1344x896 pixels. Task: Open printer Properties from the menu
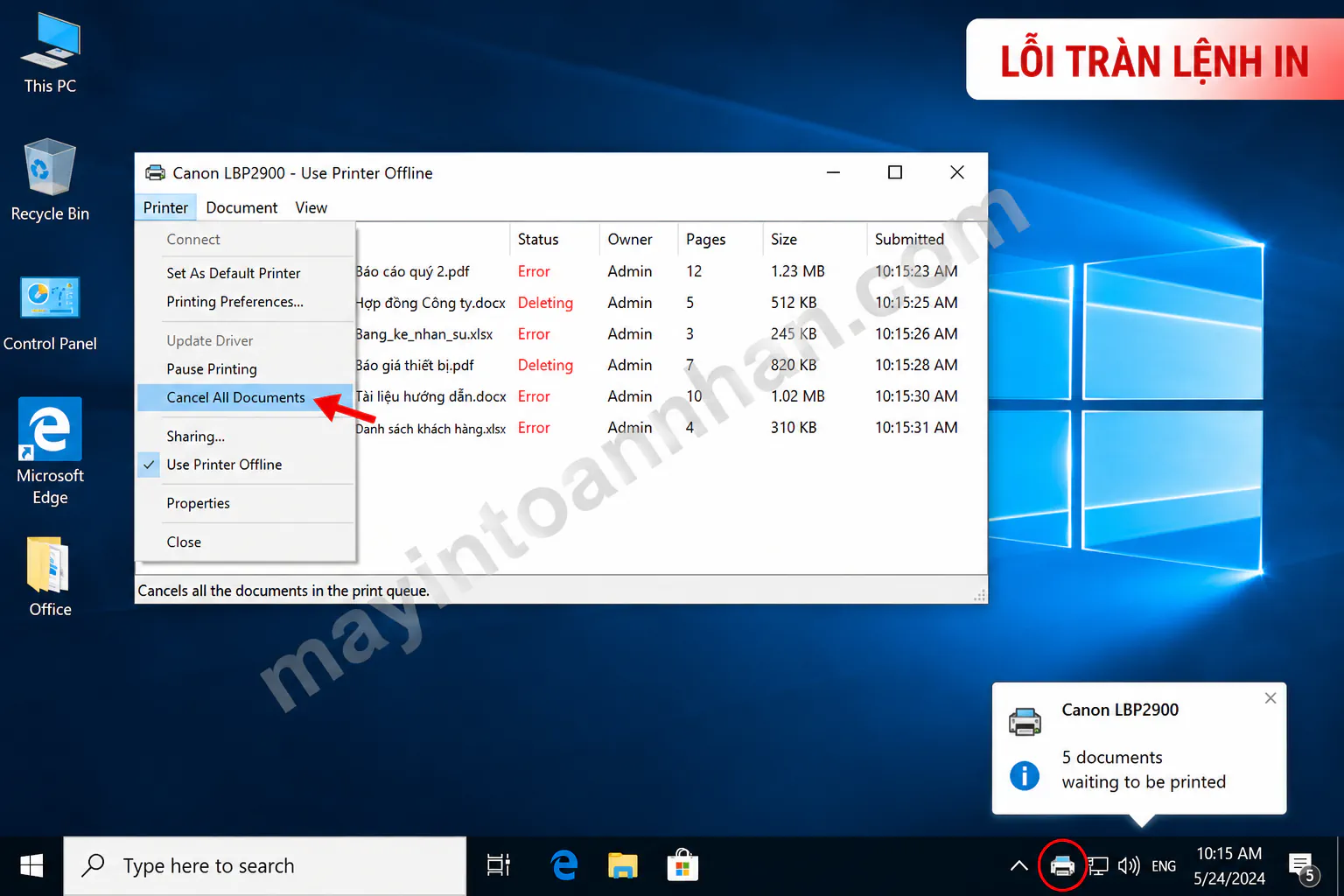(x=199, y=503)
